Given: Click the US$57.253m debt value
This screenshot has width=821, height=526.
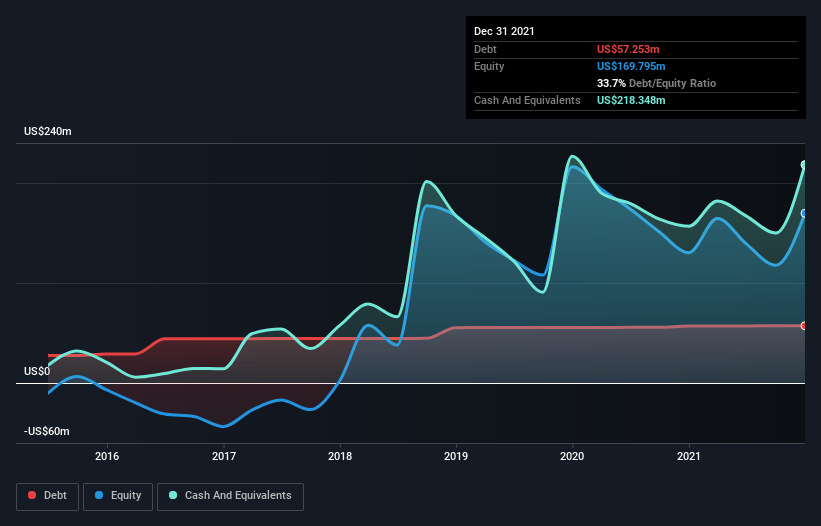Looking at the screenshot, I should click(x=628, y=49).
